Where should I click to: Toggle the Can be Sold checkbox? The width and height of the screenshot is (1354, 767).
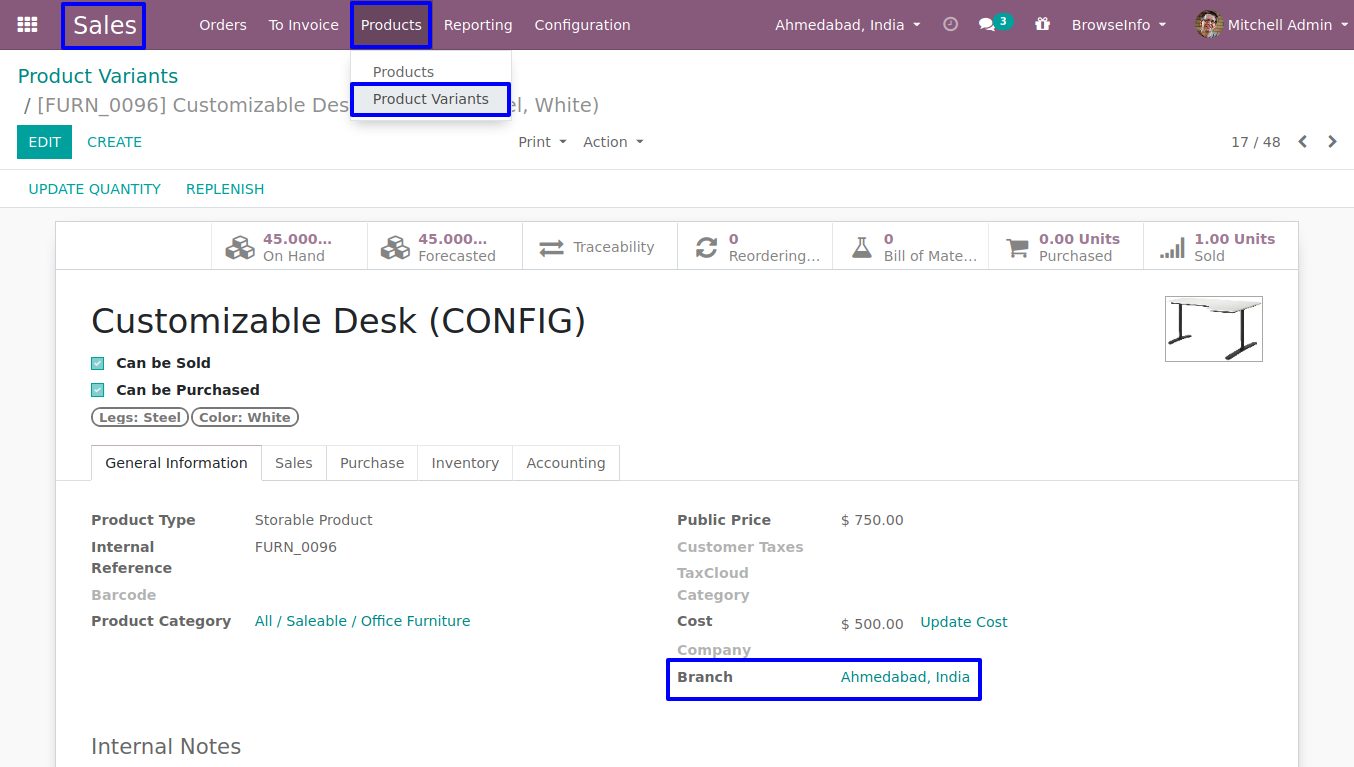pos(98,363)
